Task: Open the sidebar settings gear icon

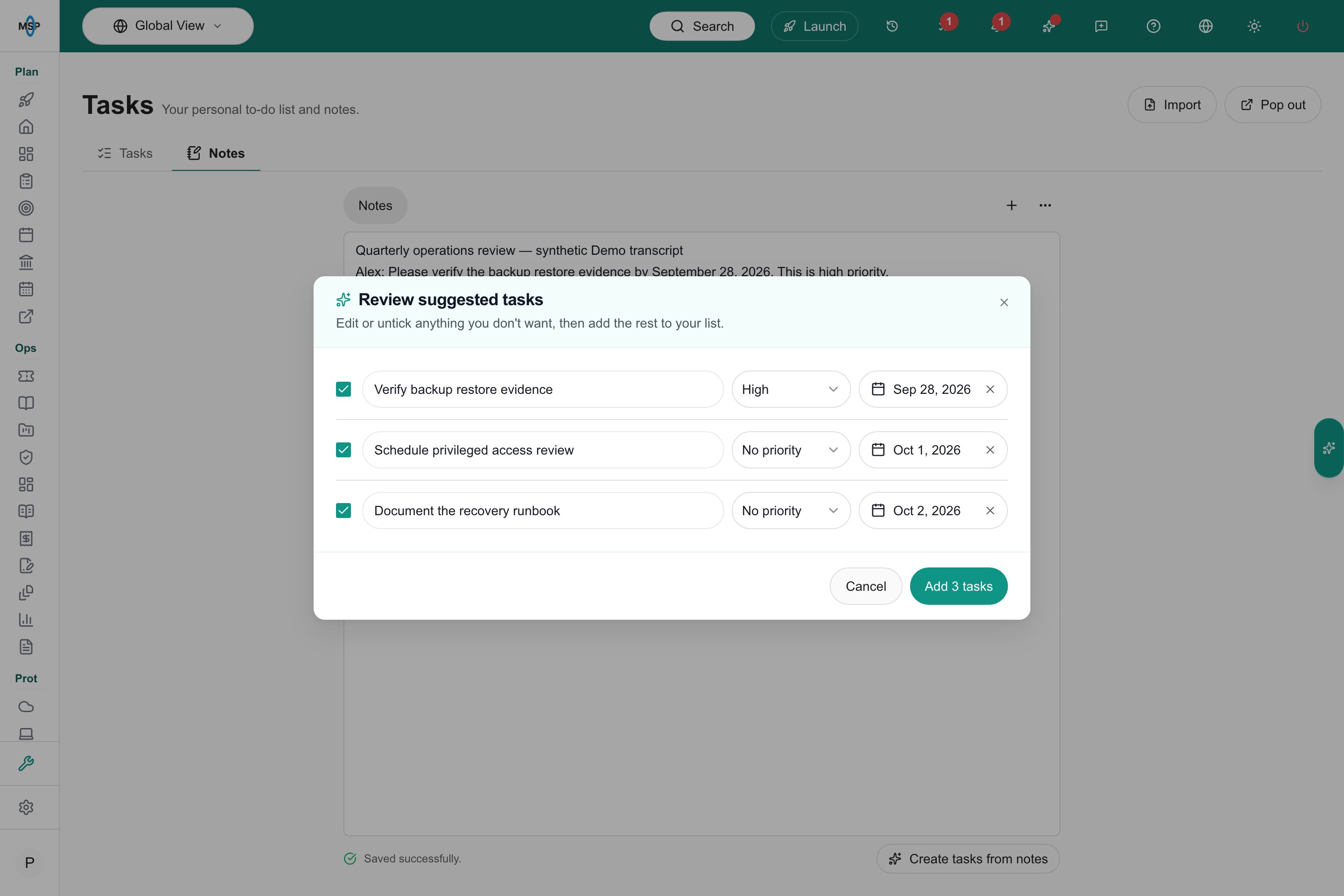Action: click(26, 807)
